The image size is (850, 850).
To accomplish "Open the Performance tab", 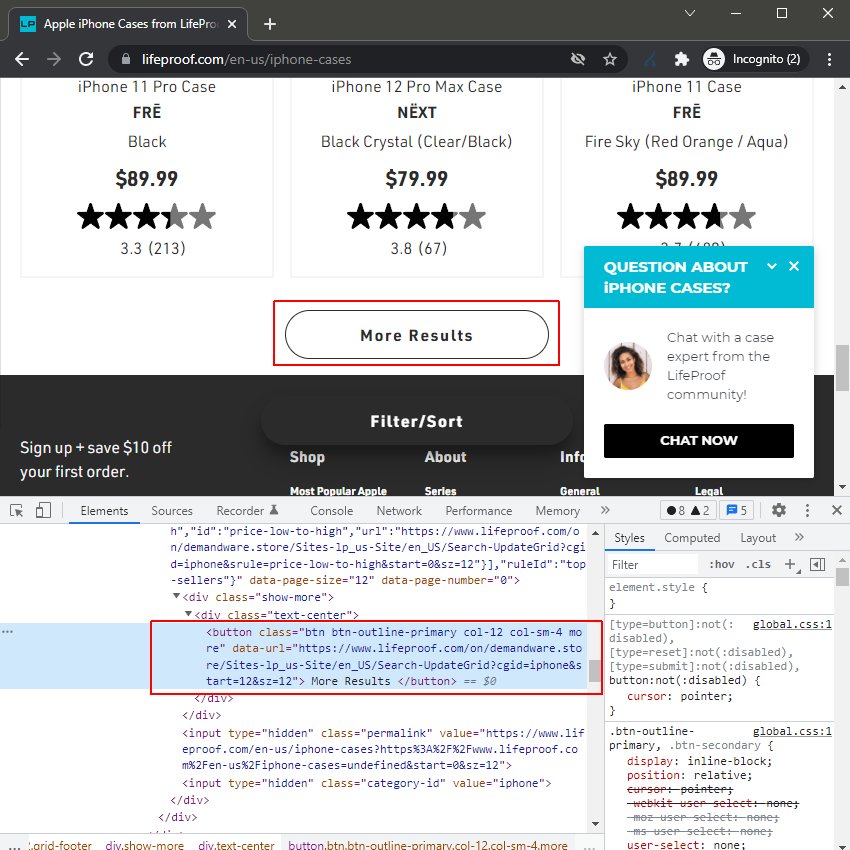I will click(479, 511).
